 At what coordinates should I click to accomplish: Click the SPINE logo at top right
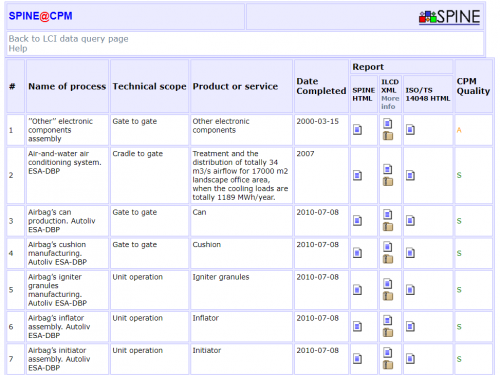click(x=449, y=17)
